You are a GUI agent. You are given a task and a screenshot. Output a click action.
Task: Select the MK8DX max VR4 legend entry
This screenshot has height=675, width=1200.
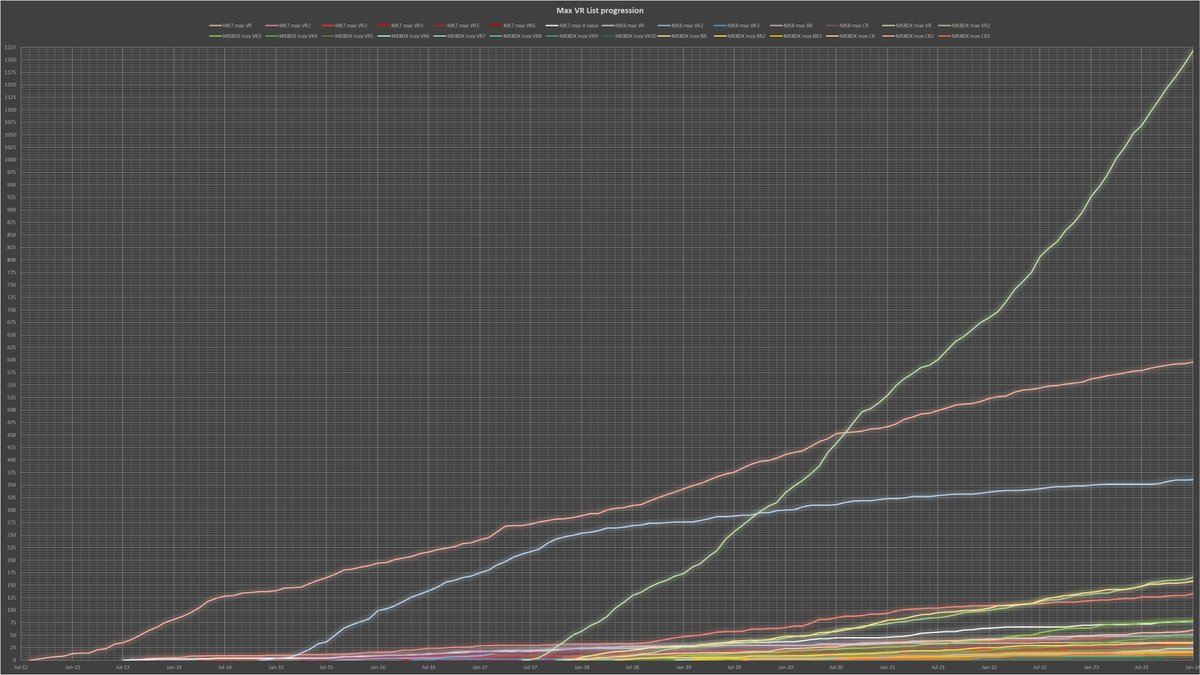point(291,36)
